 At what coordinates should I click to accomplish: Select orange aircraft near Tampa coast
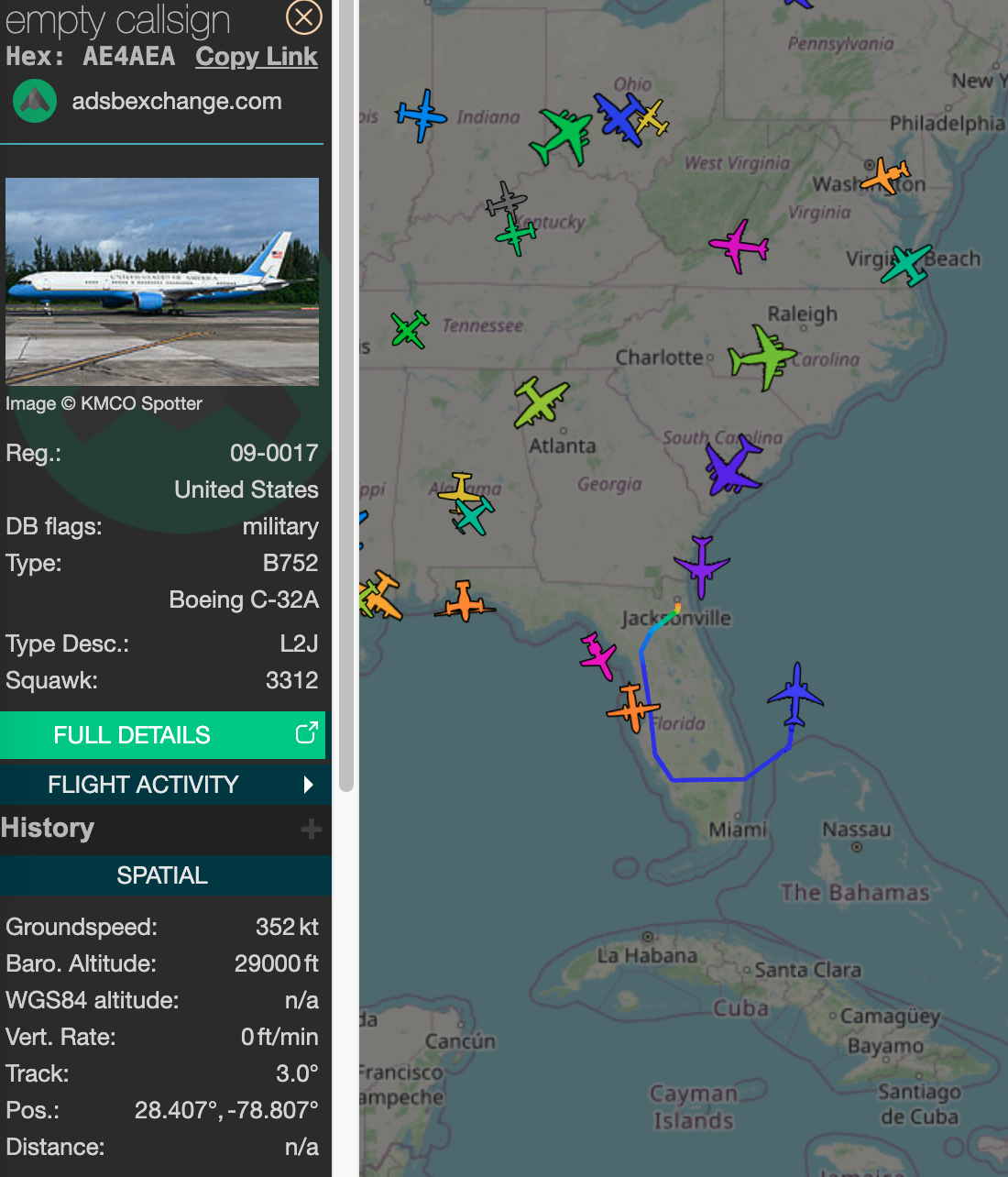coord(633,707)
